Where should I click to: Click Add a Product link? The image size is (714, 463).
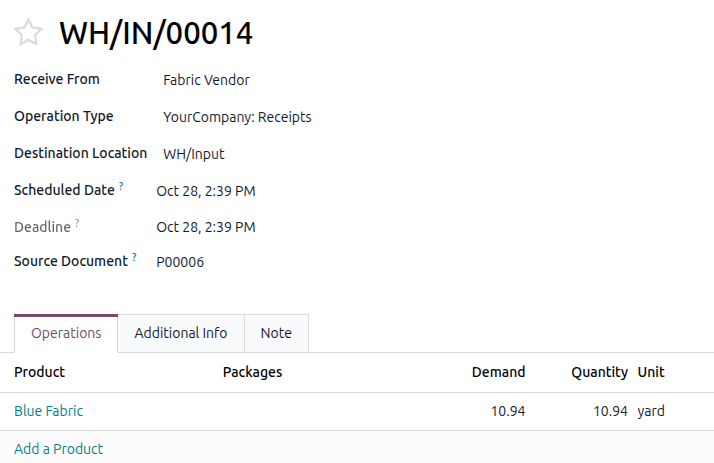(59, 449)
